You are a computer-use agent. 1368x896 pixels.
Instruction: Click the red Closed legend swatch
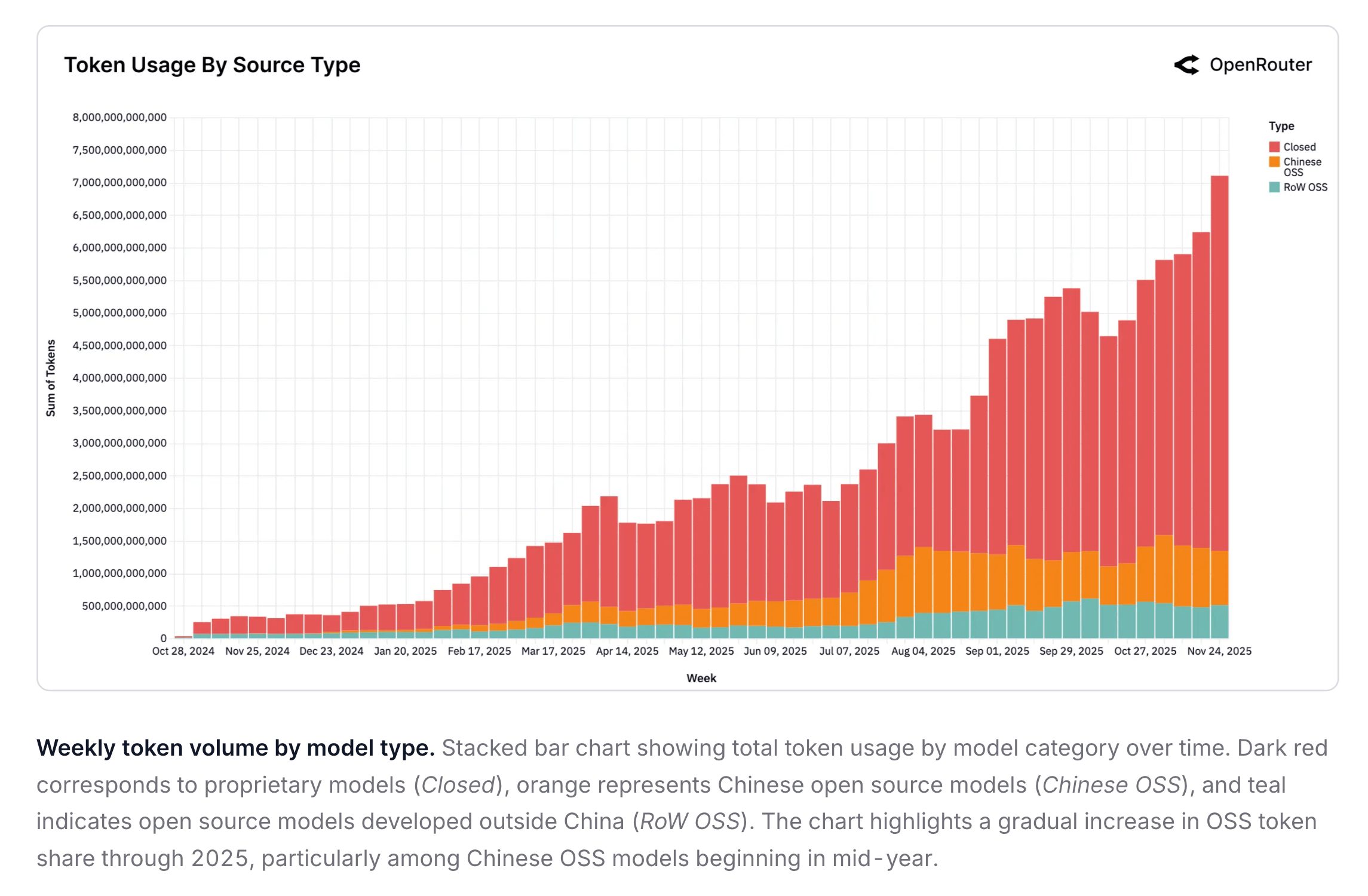click(1274, 147)
